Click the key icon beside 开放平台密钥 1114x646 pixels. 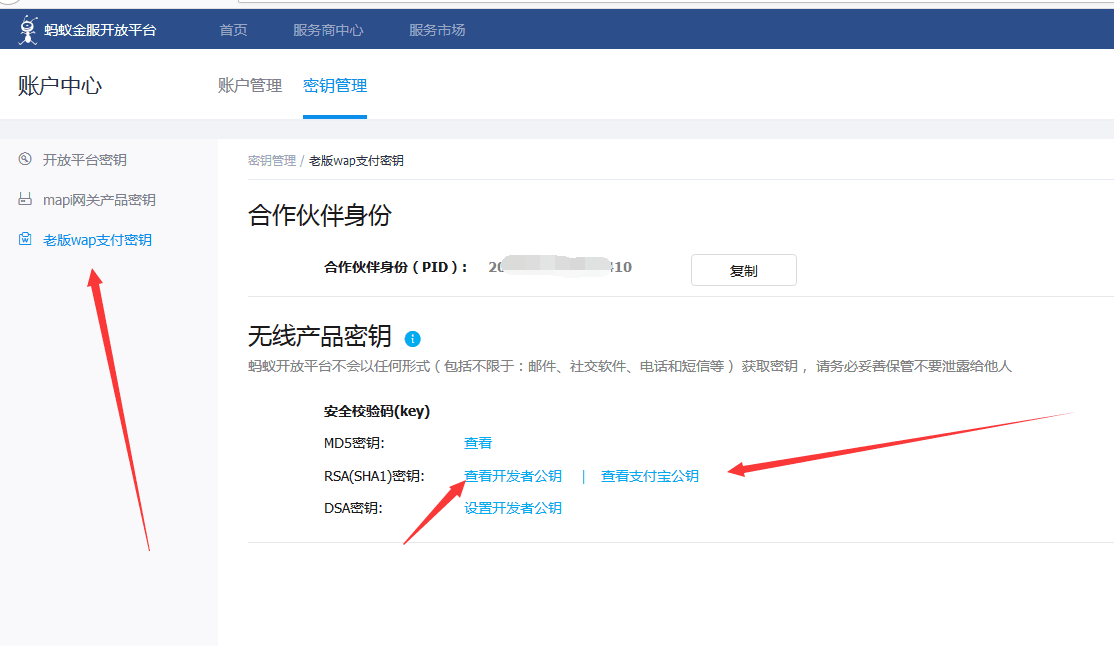pyautogui.click(x=25, y=159)
